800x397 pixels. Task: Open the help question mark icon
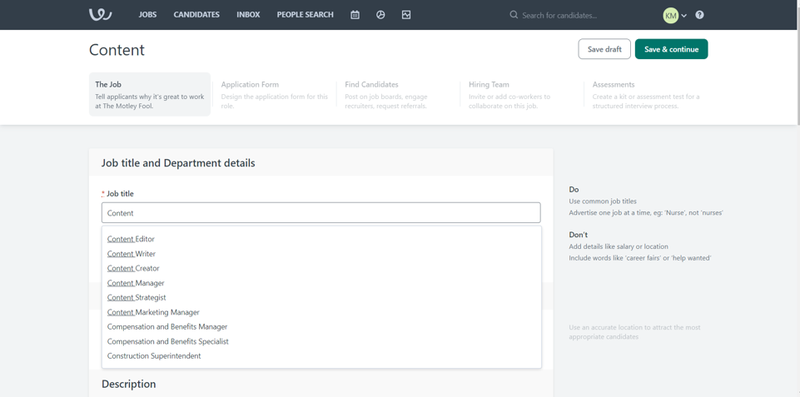pos(699,15)
